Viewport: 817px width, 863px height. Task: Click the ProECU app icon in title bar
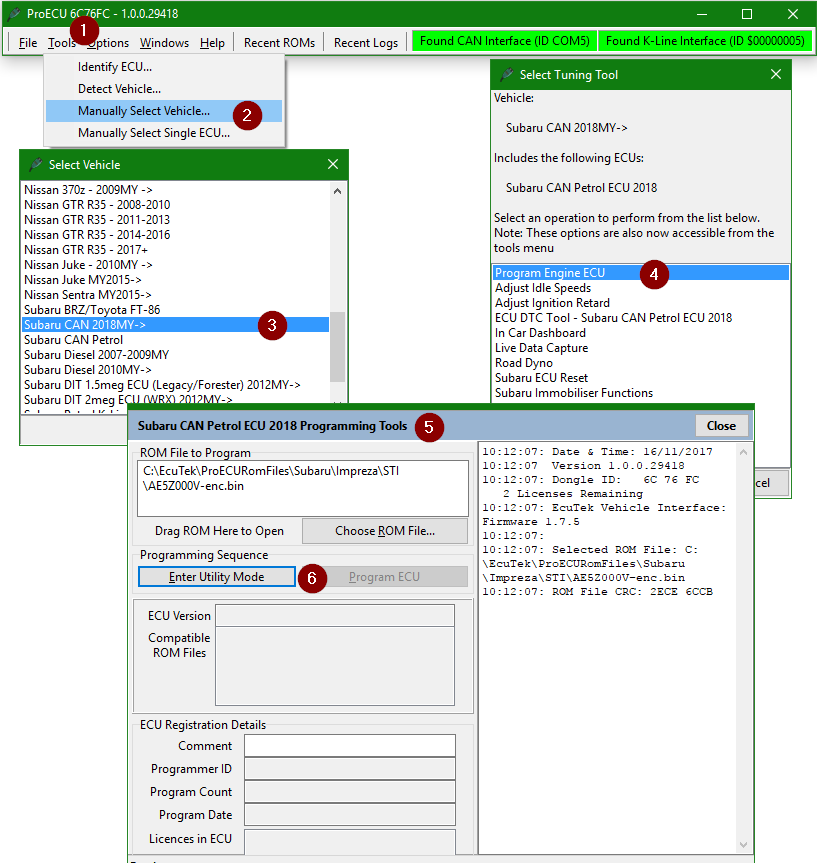pyautogui.click(x=14, y=14)
